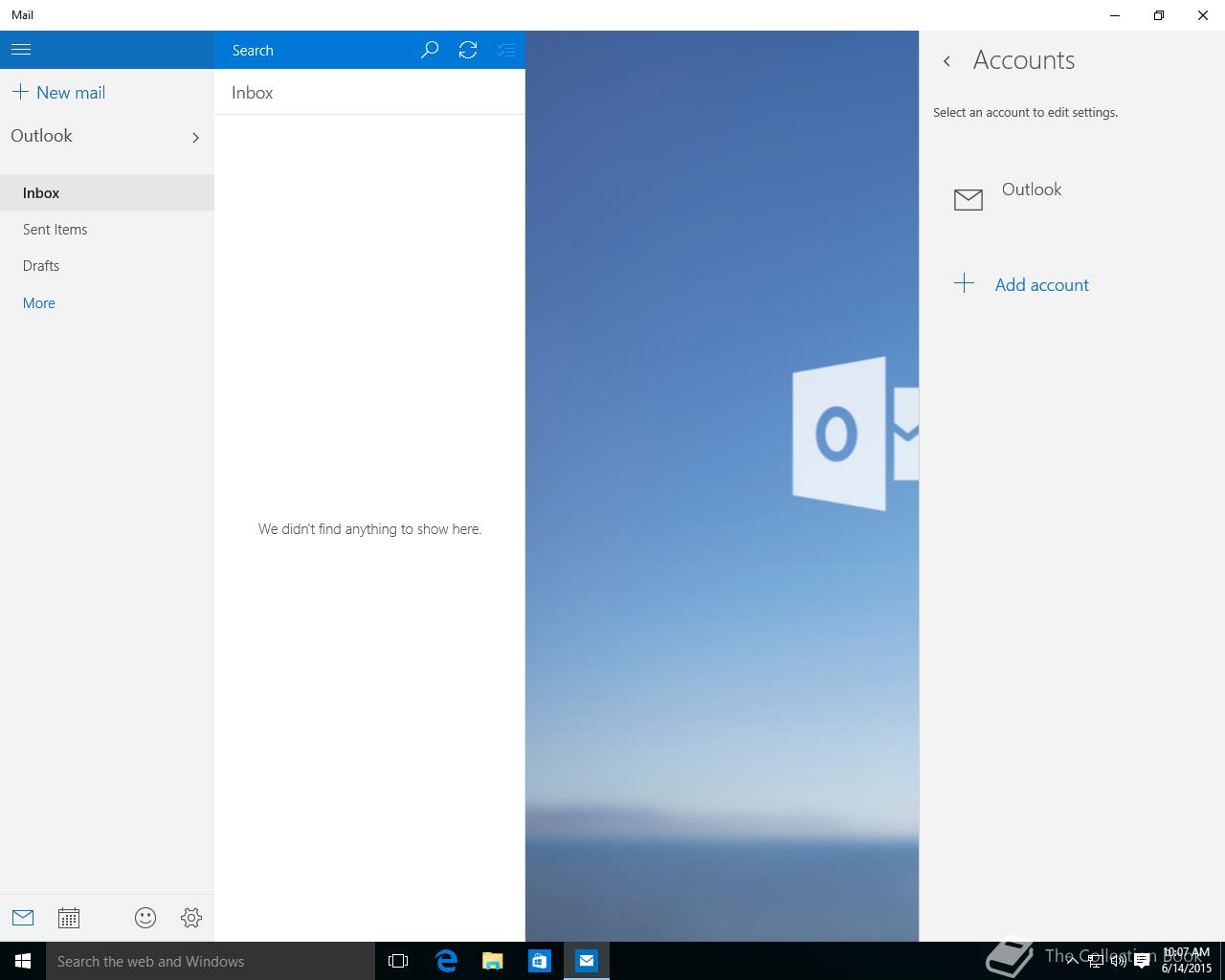Open File Explorer from the taskbar
1225x980 pixels.
pyautogui.click(x=493, y=961)
